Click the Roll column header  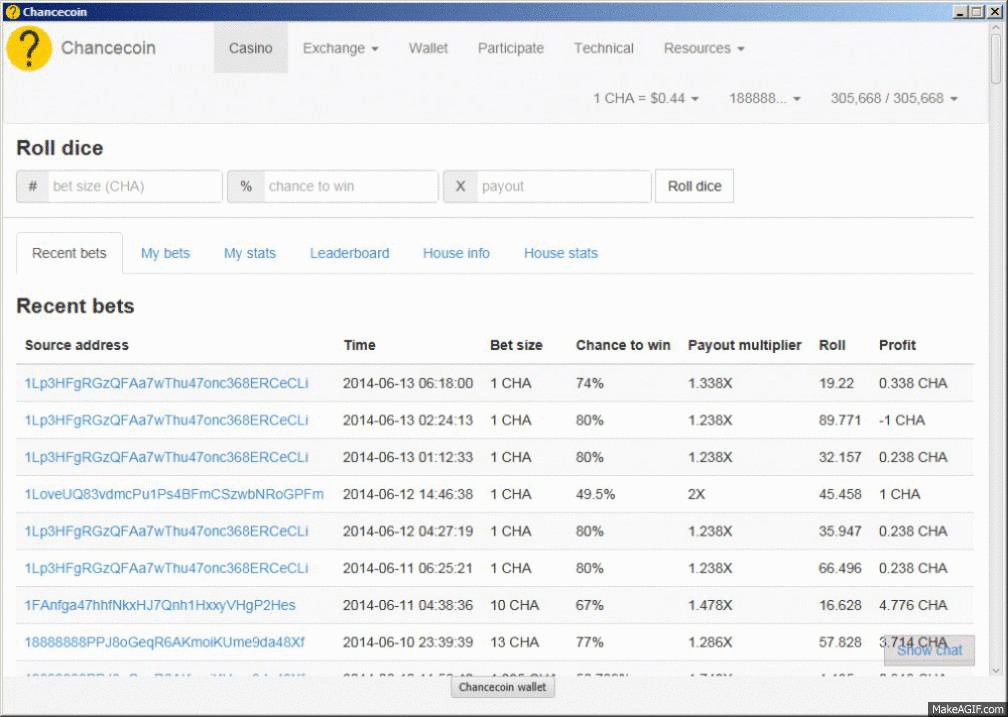click(832, 345)
